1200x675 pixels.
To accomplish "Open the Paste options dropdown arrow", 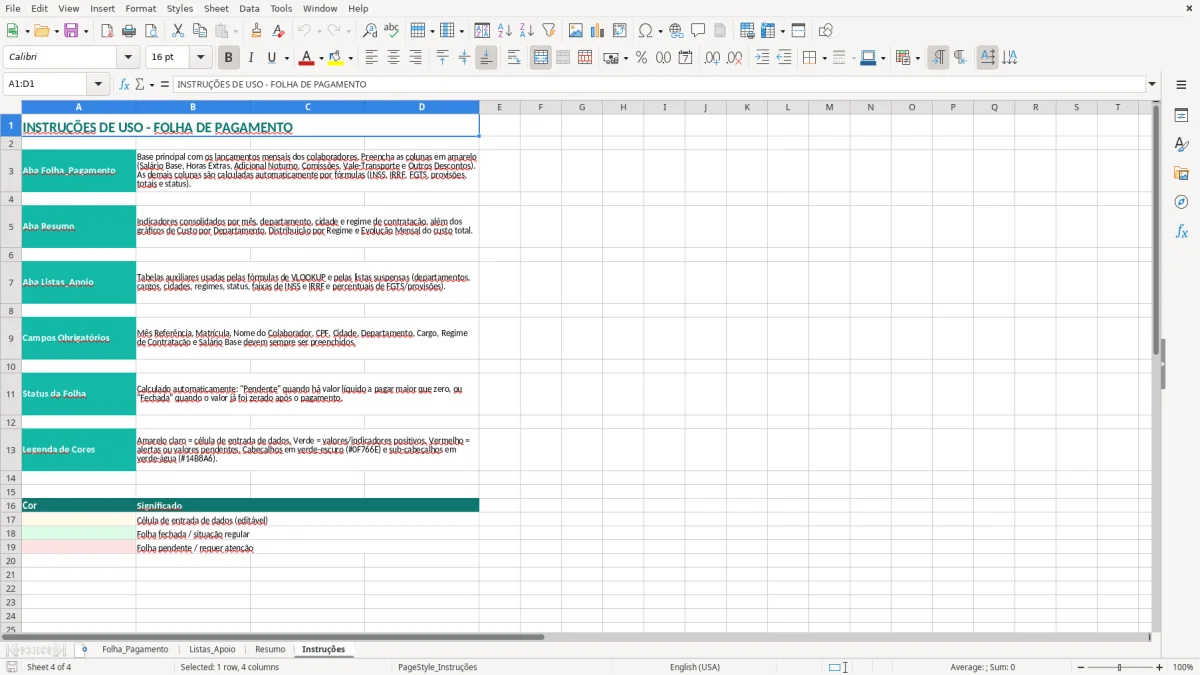I will [x=236, y=31].
